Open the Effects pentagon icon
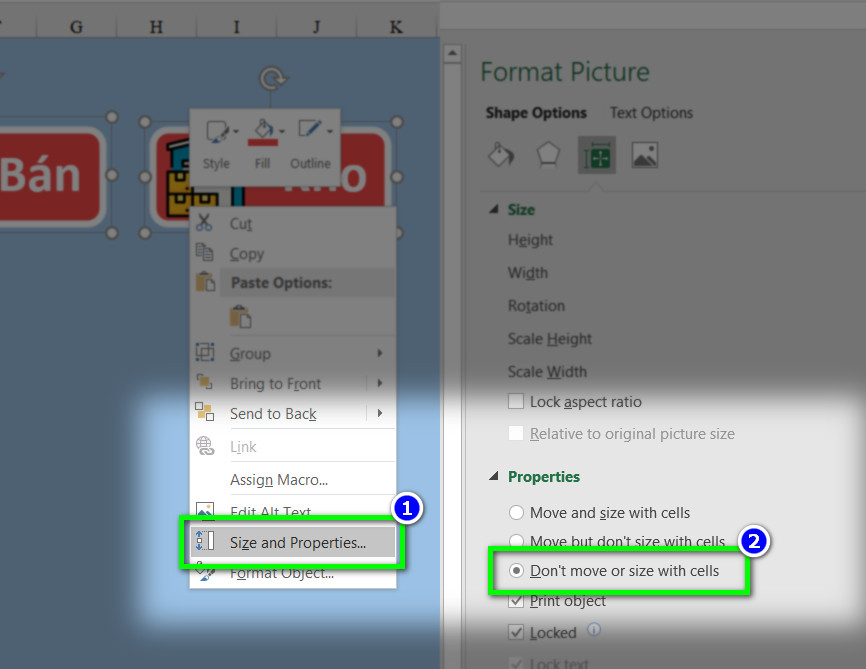866x669 pixels. coord(548,155)
